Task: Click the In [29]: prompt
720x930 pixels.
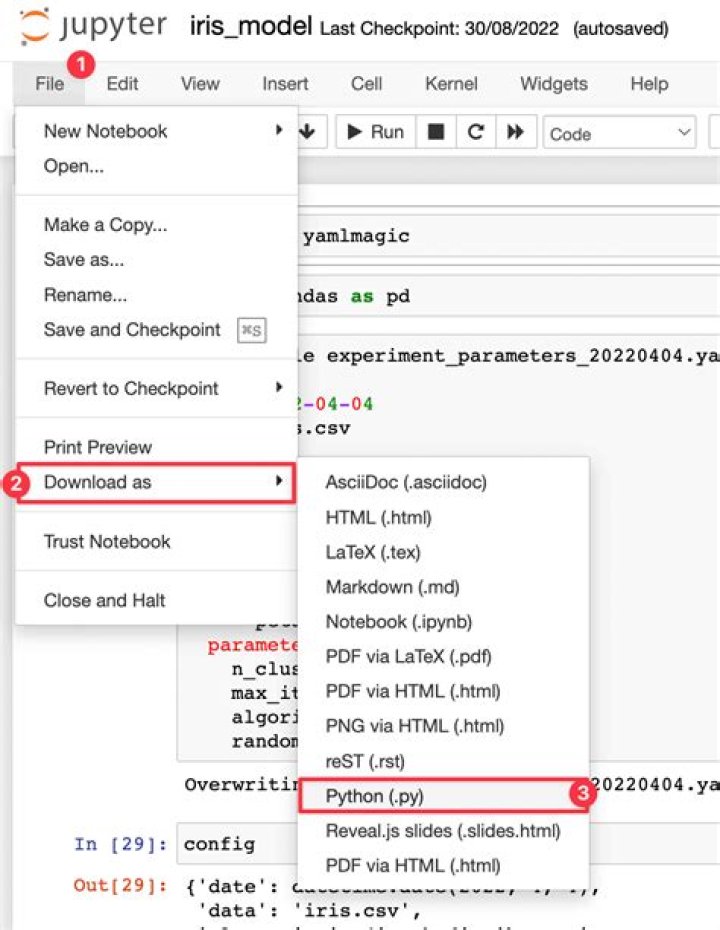Action: (x=121, y=844)
